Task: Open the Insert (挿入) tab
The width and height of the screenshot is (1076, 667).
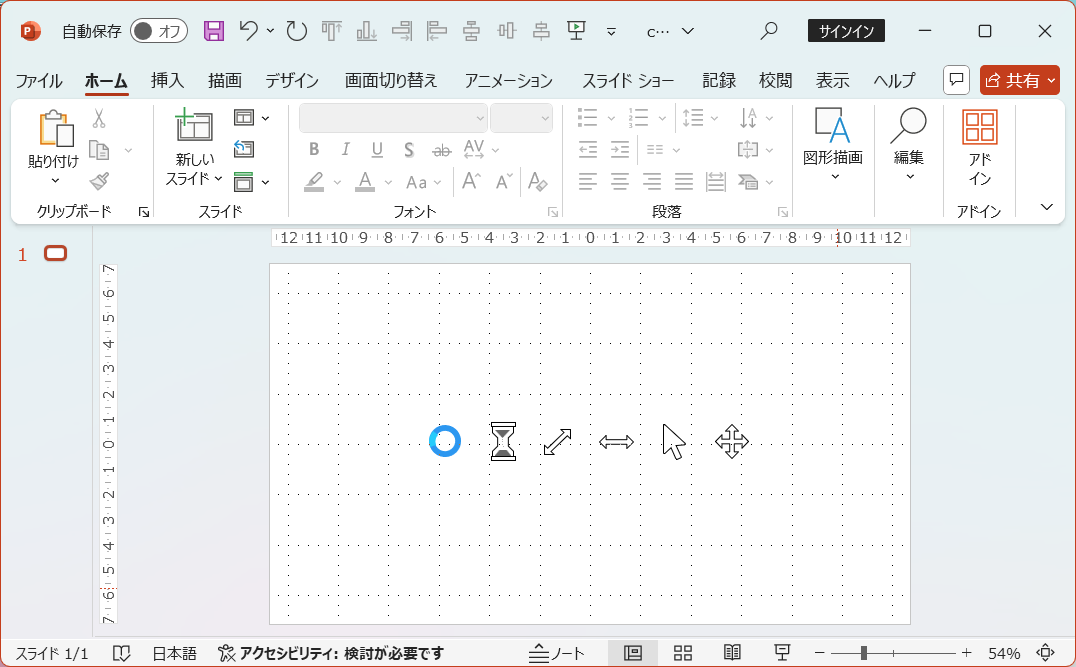Action: tap(167, 81)
